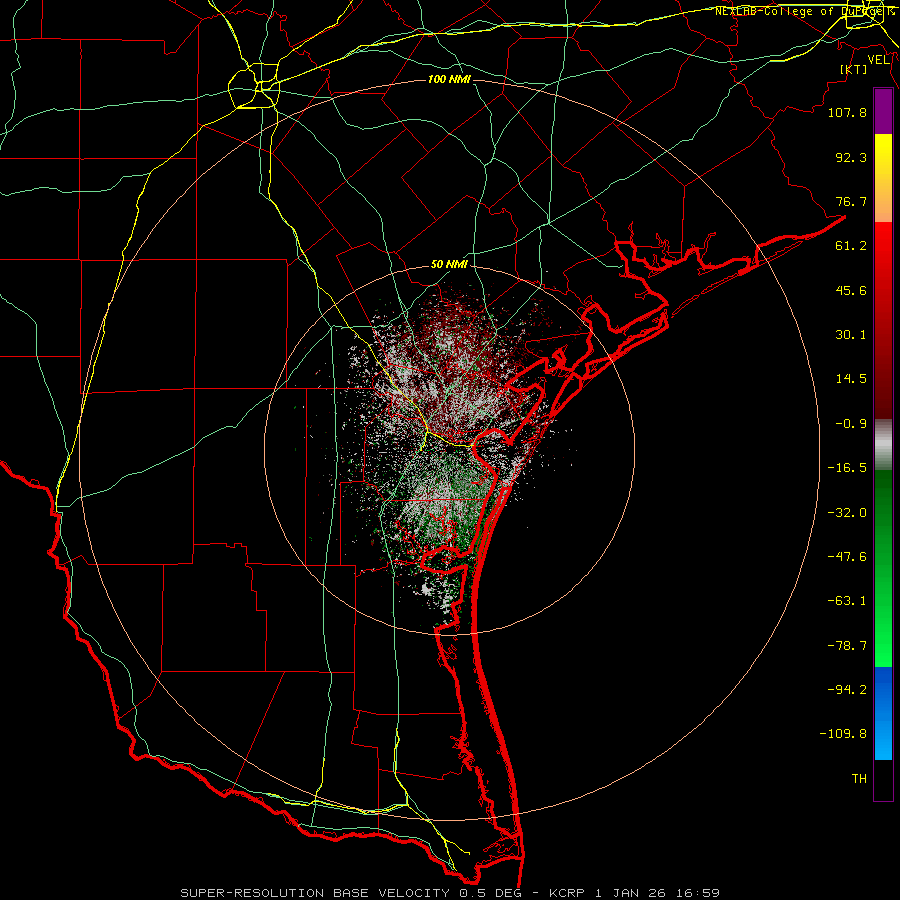The width and height of the screenshot is (900, 900).
Task: Click the 45.6 velocity scale value
Action: [x=851, y=290]
